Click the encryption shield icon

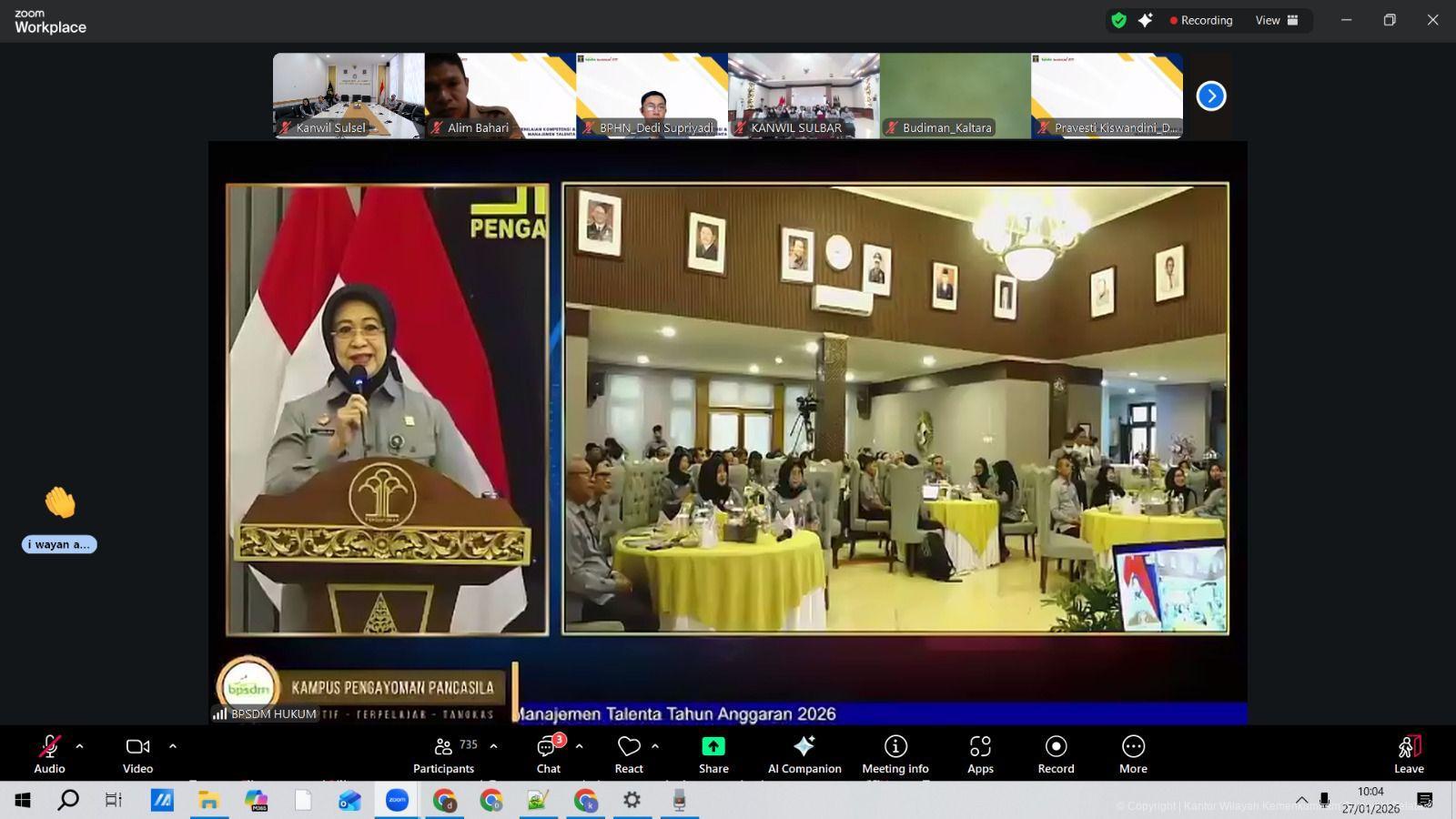(x=1119, y=20)
